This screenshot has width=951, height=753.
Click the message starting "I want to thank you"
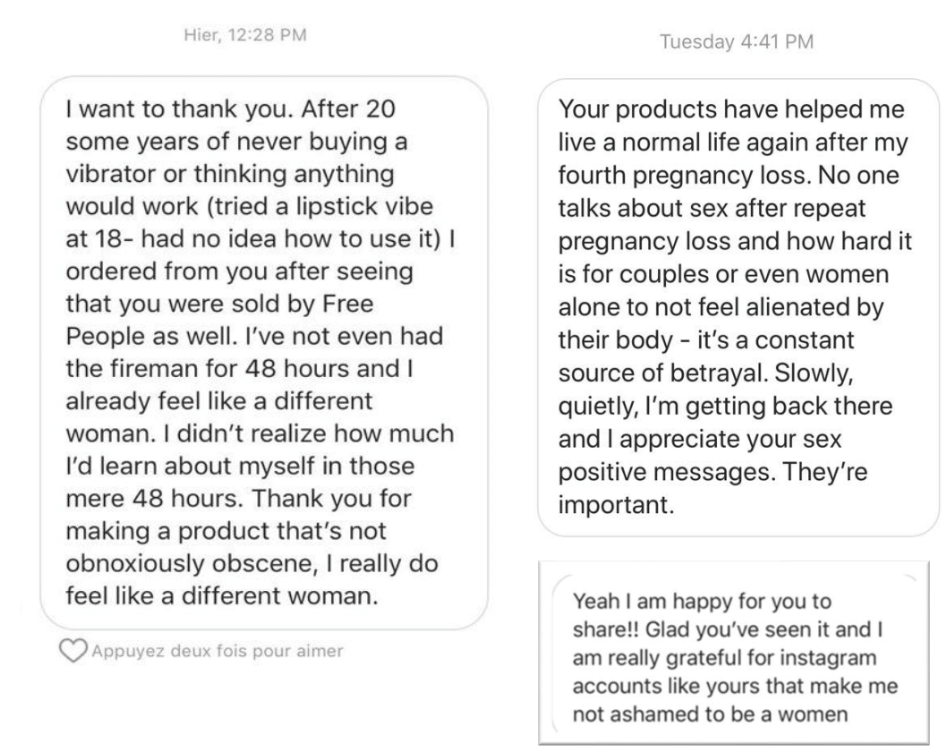click(264, 353)
